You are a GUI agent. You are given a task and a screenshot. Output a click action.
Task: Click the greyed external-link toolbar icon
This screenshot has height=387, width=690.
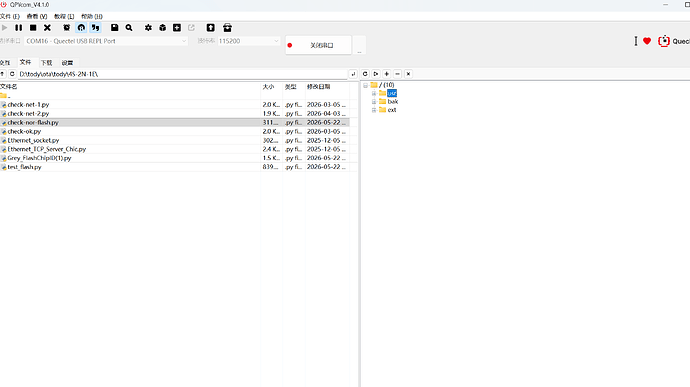point(191,28)
